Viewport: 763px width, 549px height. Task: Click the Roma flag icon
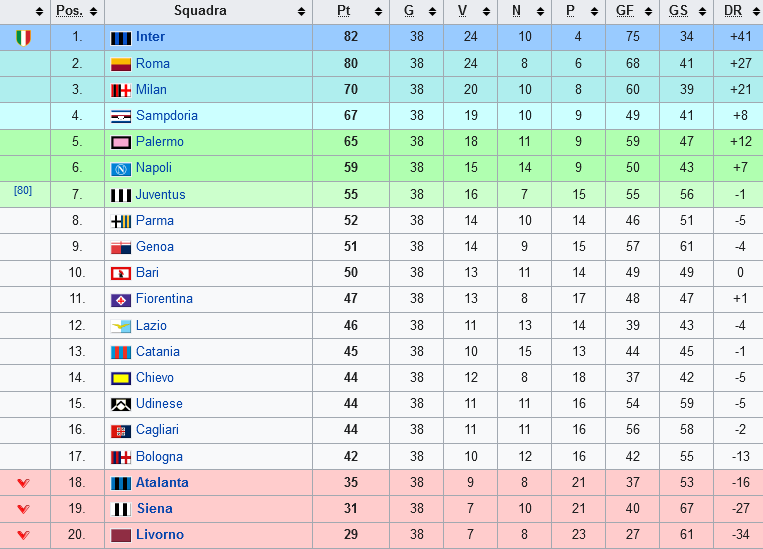(x=121, y=64)
